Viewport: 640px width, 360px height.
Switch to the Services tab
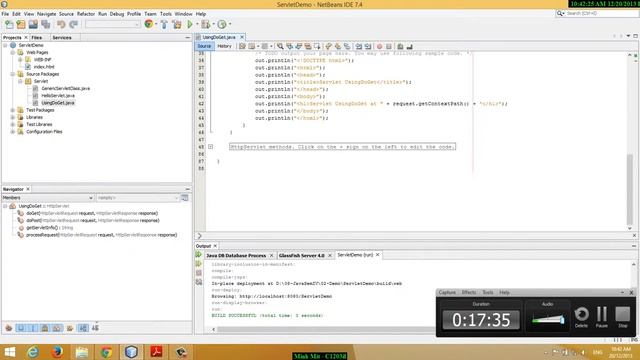(62, 38)
